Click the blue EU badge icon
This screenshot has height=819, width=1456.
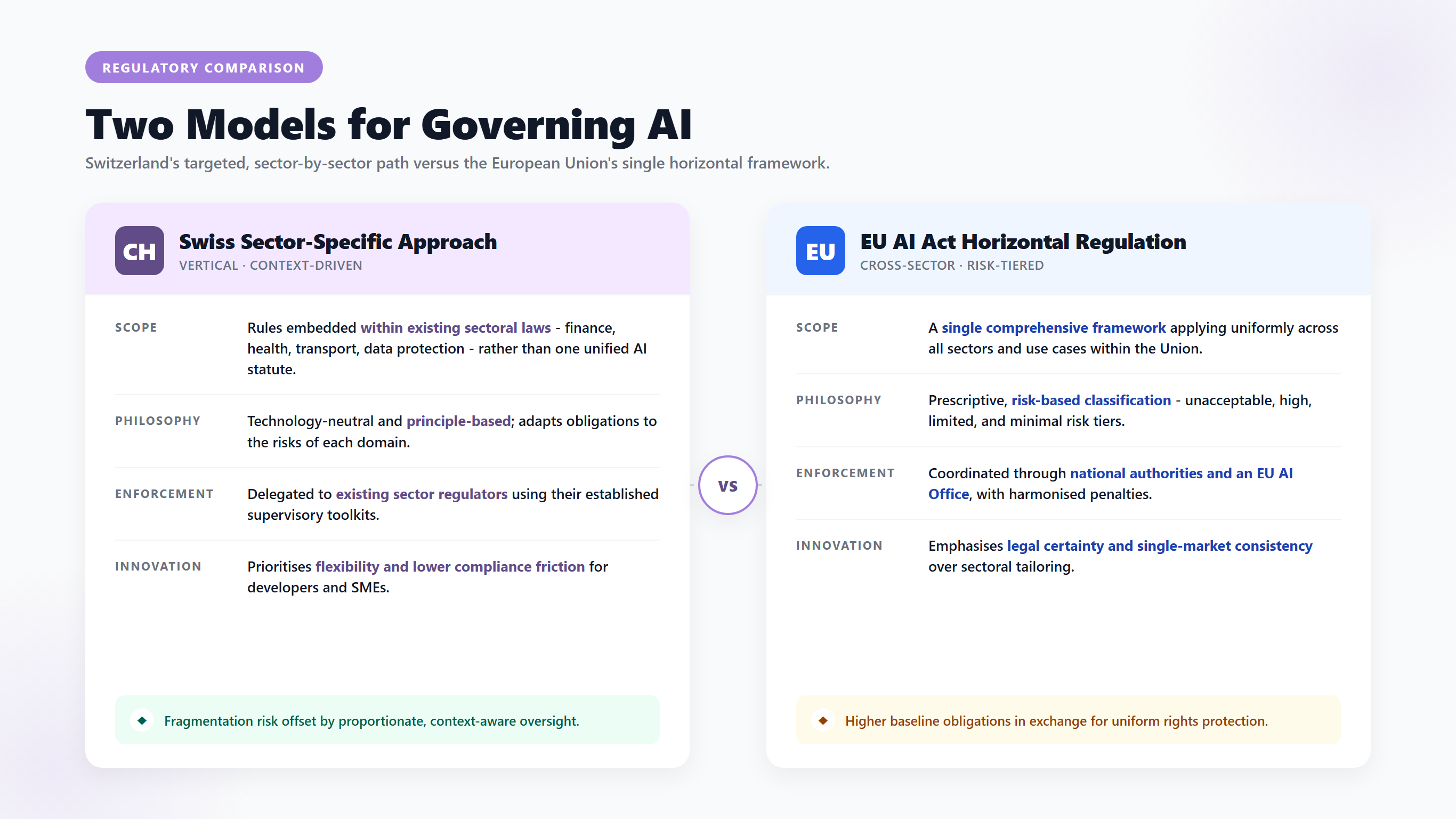pos(821,251)
